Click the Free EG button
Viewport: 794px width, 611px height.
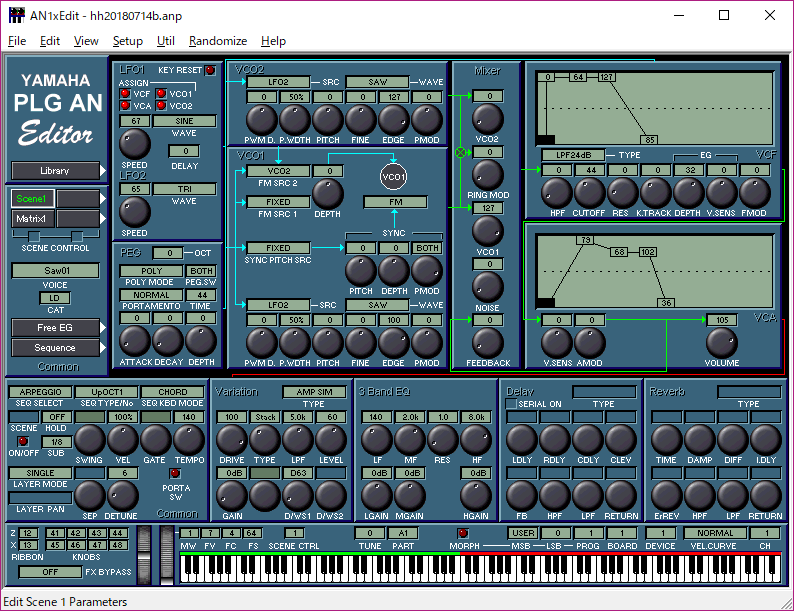click(x=56, y=328)
